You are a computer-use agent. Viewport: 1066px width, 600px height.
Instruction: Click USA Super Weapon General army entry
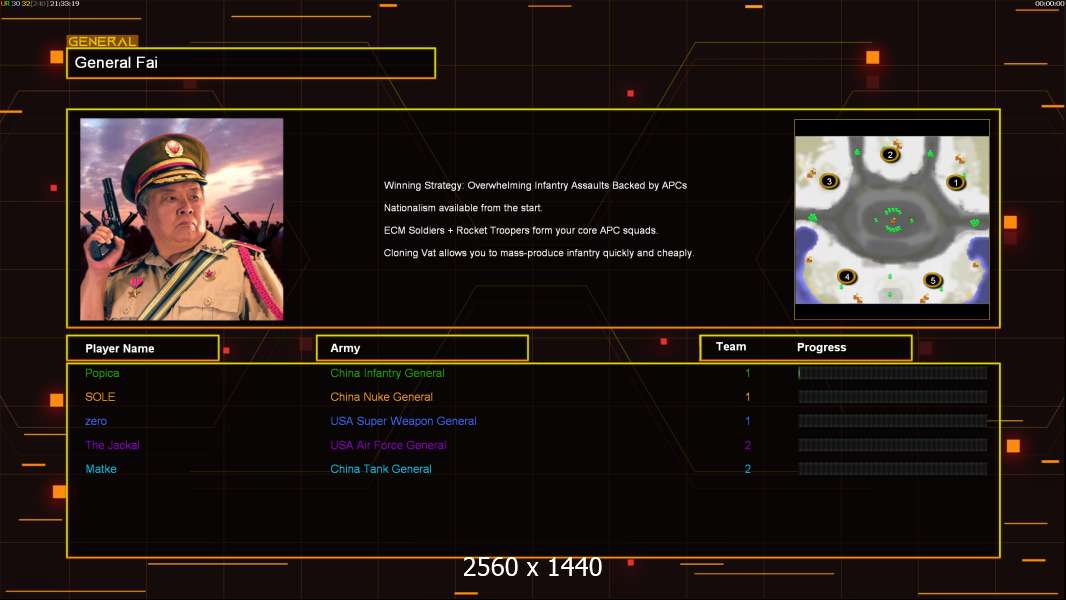(x=403, y=421)
